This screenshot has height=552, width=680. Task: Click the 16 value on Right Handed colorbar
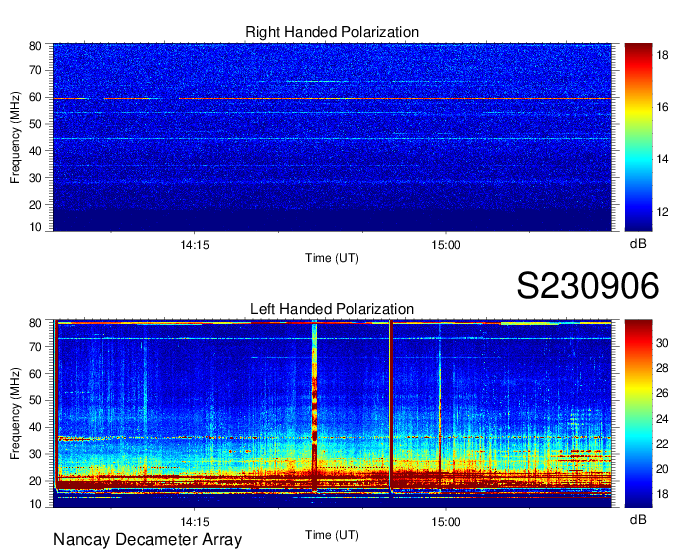click(x=662, y=107)
